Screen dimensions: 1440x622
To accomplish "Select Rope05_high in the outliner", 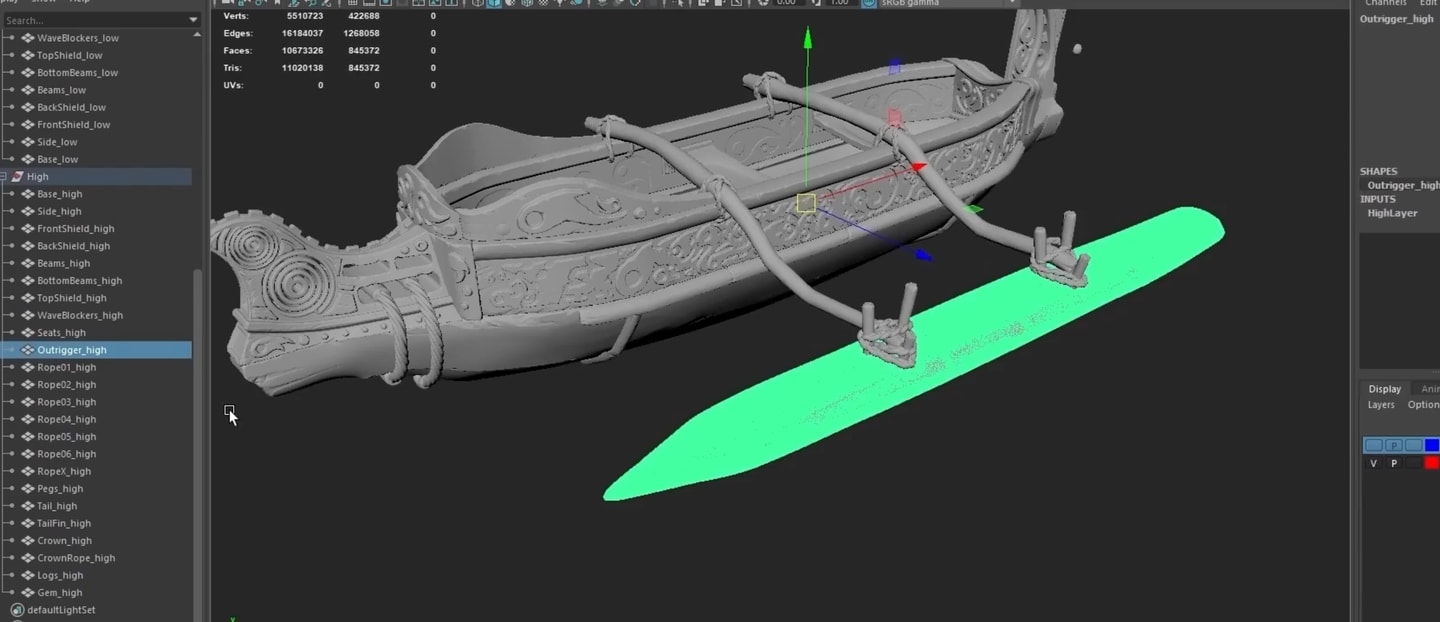I will click(x=67, y=437).
